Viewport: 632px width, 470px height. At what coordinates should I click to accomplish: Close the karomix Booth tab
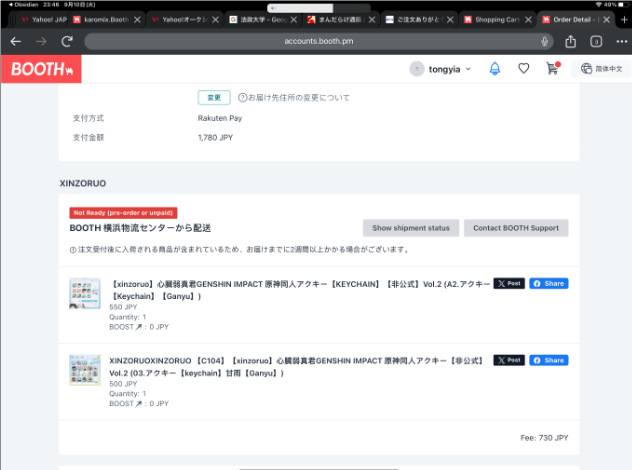pos(137,19)
